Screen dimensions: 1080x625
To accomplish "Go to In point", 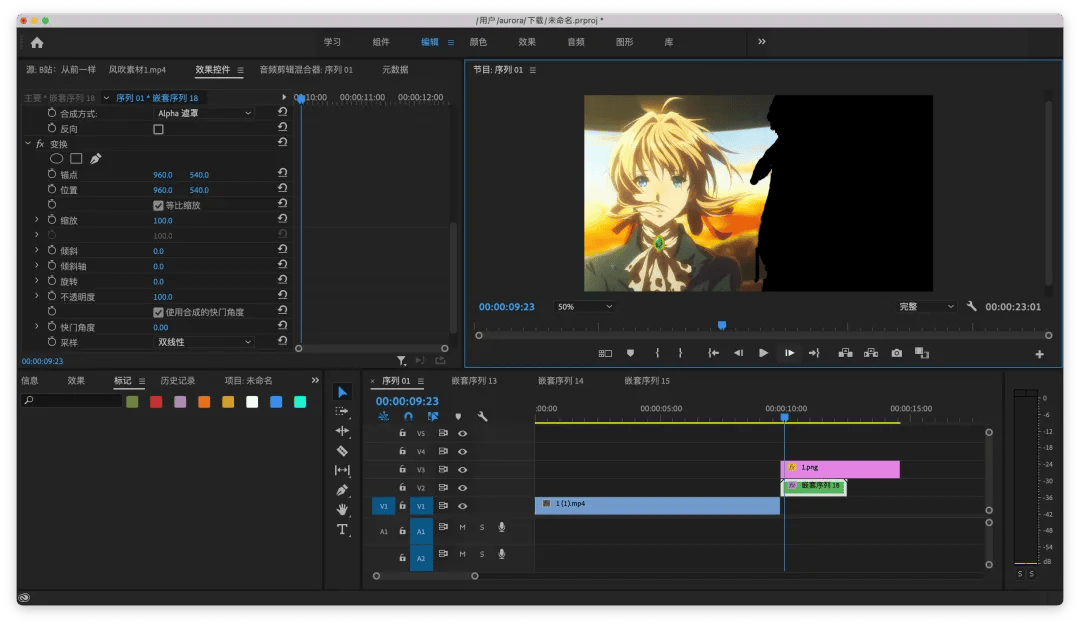I will pyautogui.click(x=713, y=353).
